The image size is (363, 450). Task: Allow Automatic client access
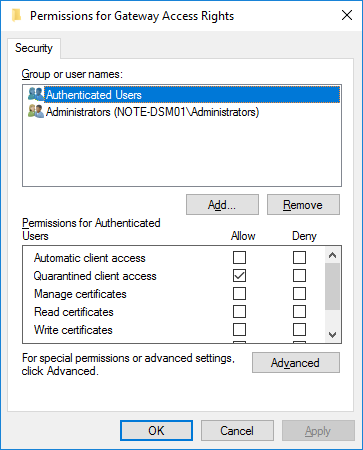tap(239, 258)
